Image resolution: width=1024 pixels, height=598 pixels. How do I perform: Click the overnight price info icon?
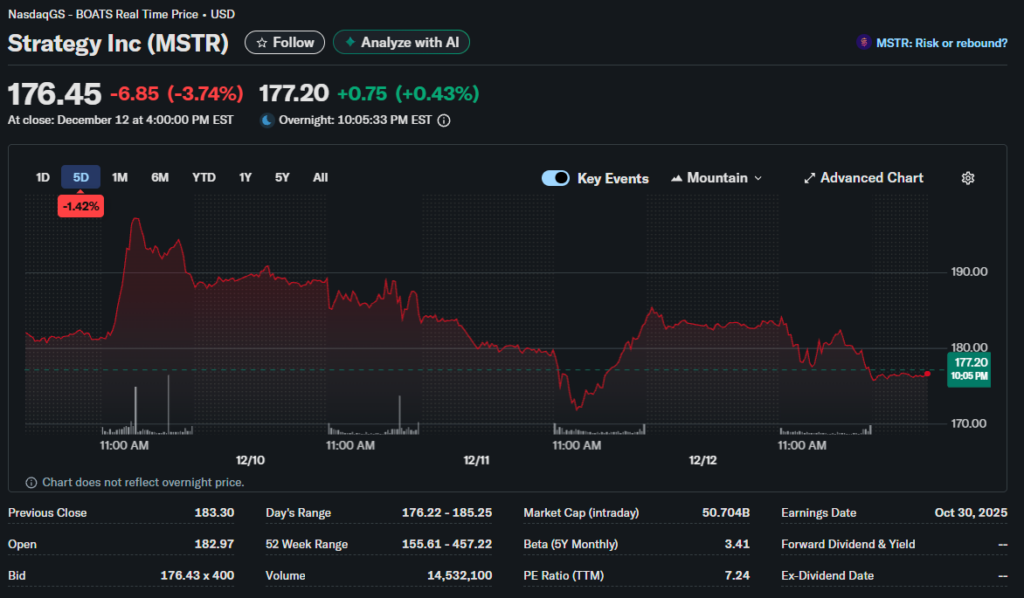444,120
